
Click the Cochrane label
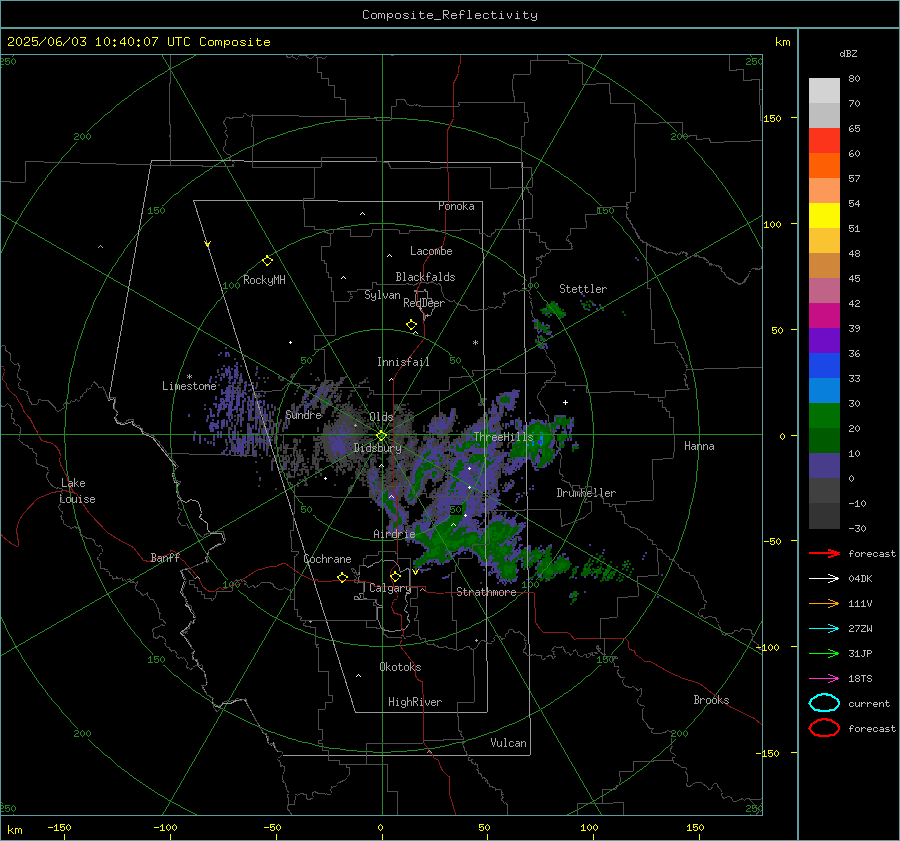pos(327,559)
